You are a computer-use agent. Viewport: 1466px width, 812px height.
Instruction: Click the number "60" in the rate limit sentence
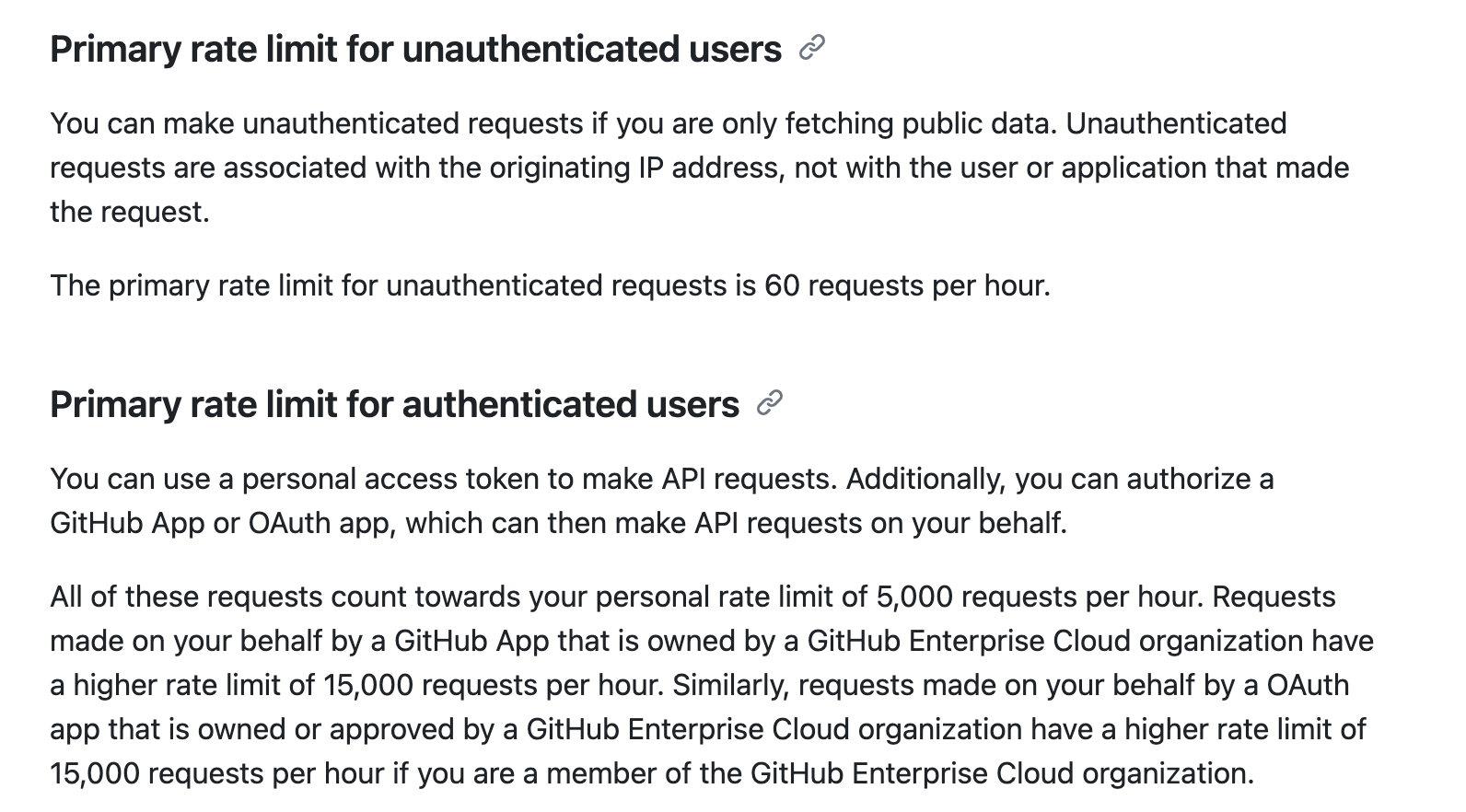tap(782, 285)
